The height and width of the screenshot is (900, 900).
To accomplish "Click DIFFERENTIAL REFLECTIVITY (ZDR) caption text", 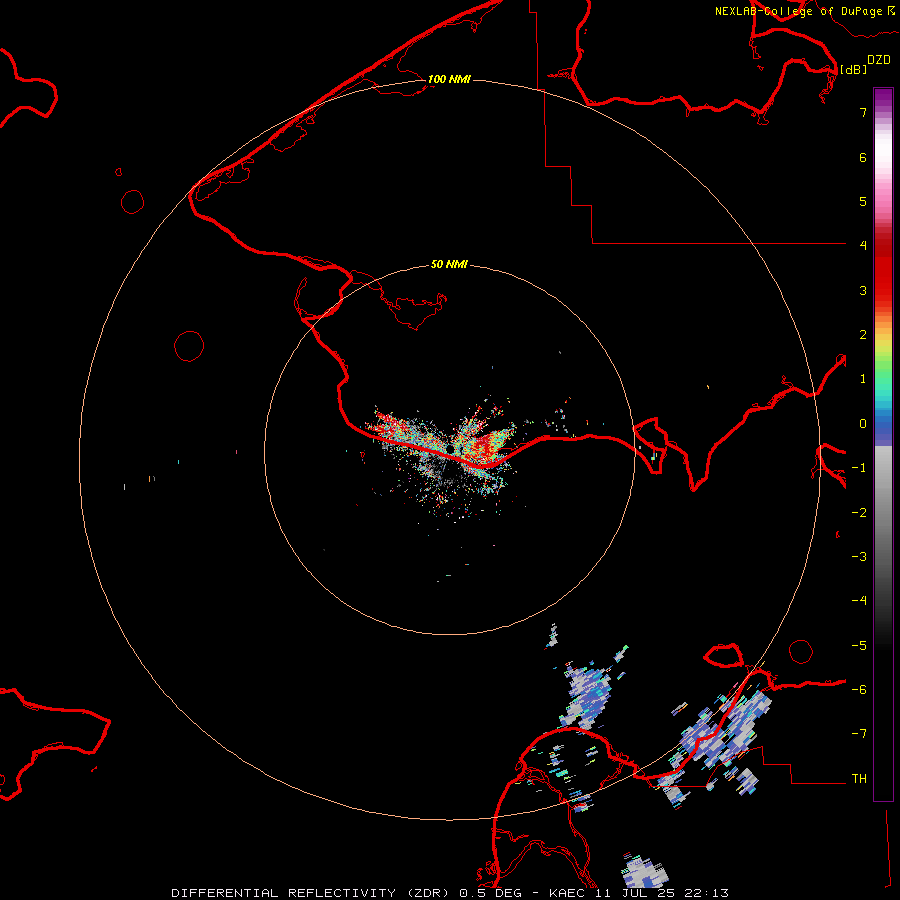I will [x=312, y=893].
